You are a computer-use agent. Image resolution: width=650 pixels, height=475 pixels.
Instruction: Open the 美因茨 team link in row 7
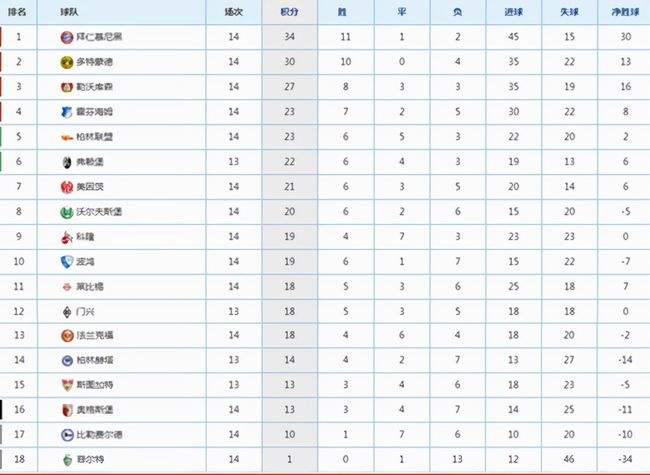90,187
